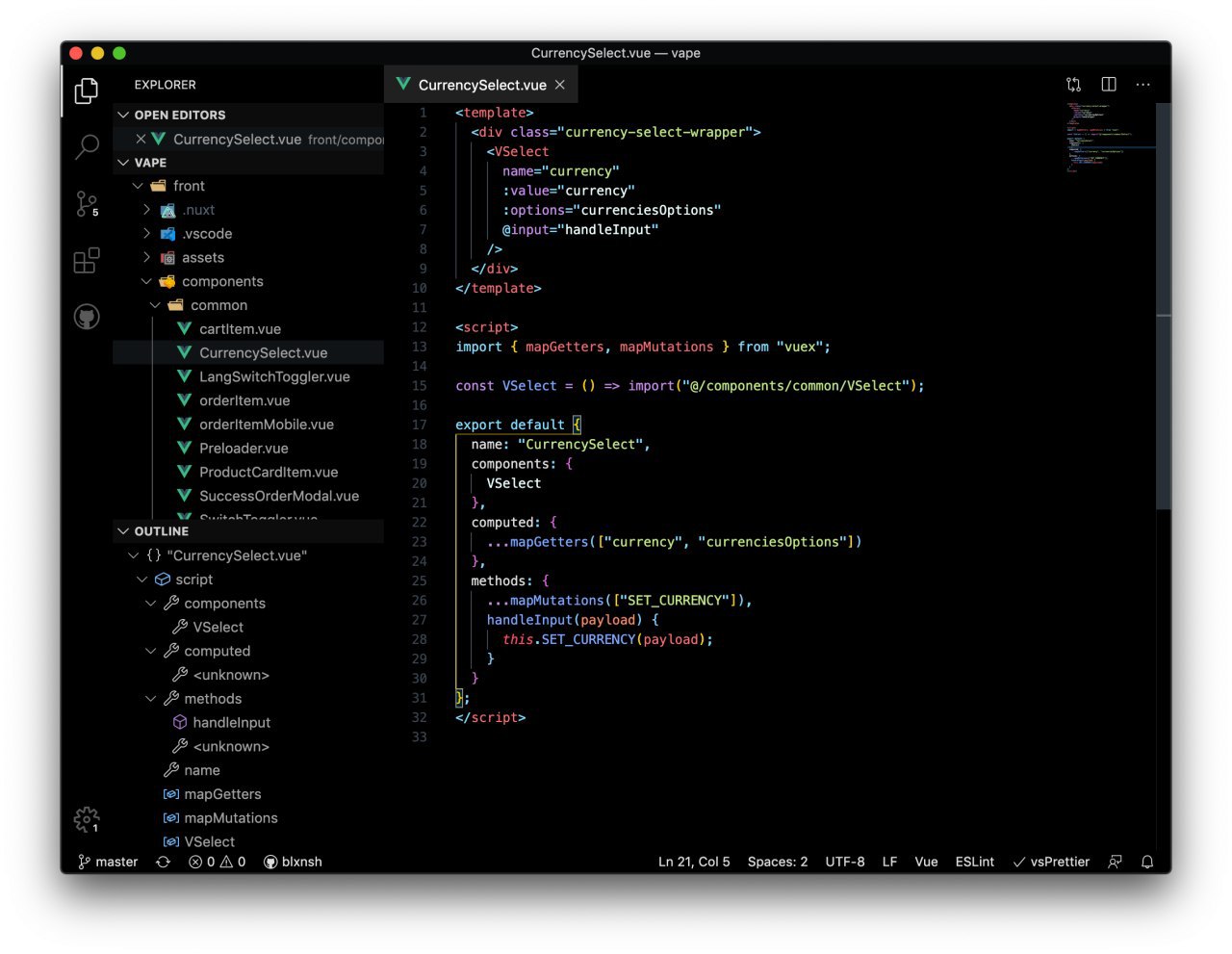This screenshot has height=954, width=1232.
Task: Change the LF end of line sequence
Action: pyautogui.click(x=889, y=862)
